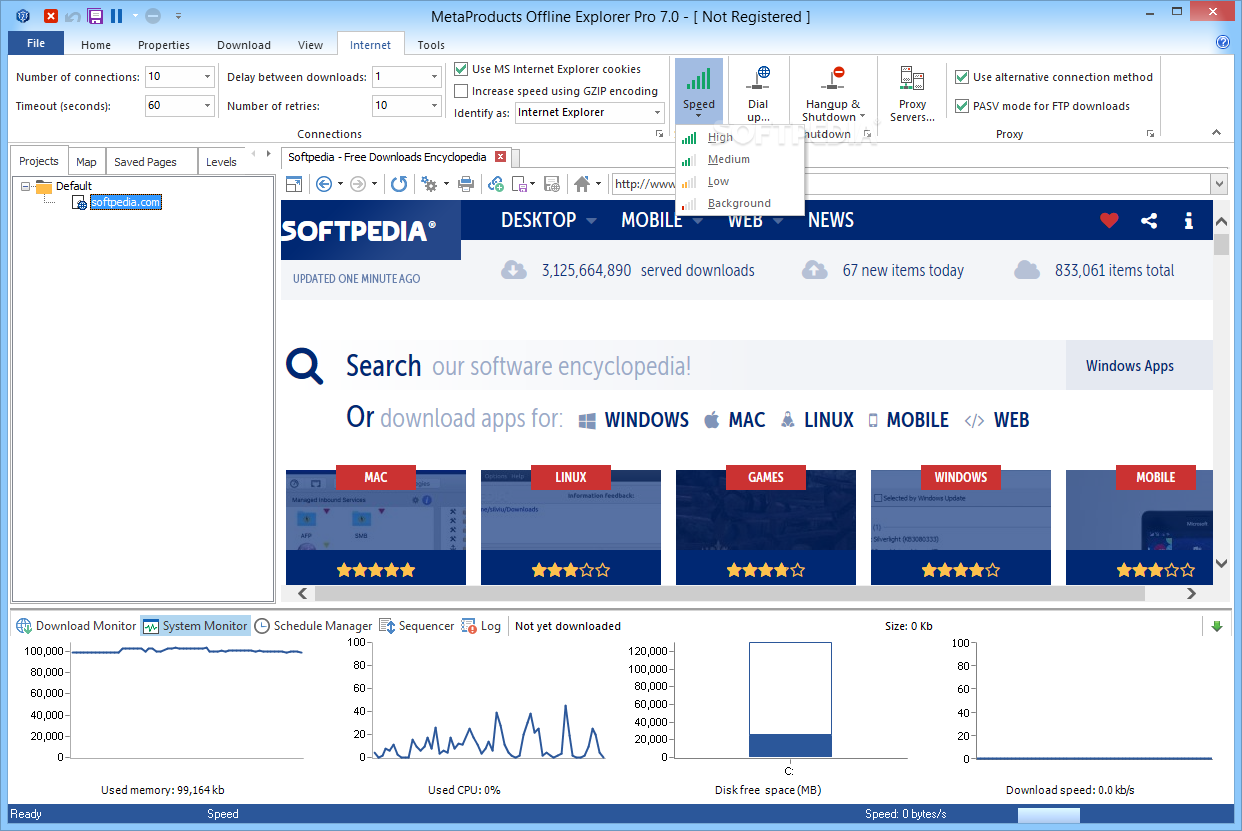Open Number of connections dropdown
The width and height of the screenshot is (1242, 831).
(x=207, y=77)
